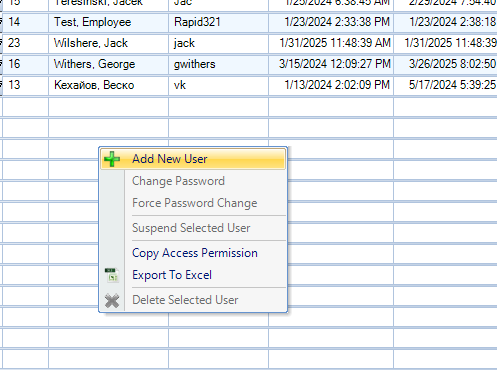Click the Excel export icon

click(x=112, y=275)
